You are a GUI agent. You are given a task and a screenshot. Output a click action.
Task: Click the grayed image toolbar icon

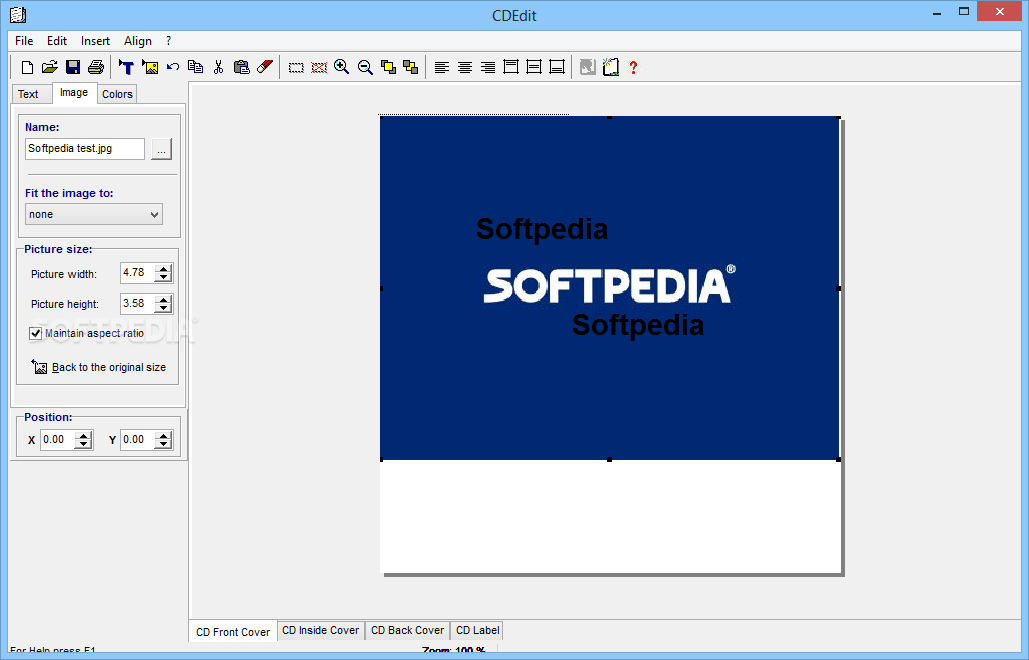[x=587, y=67]
